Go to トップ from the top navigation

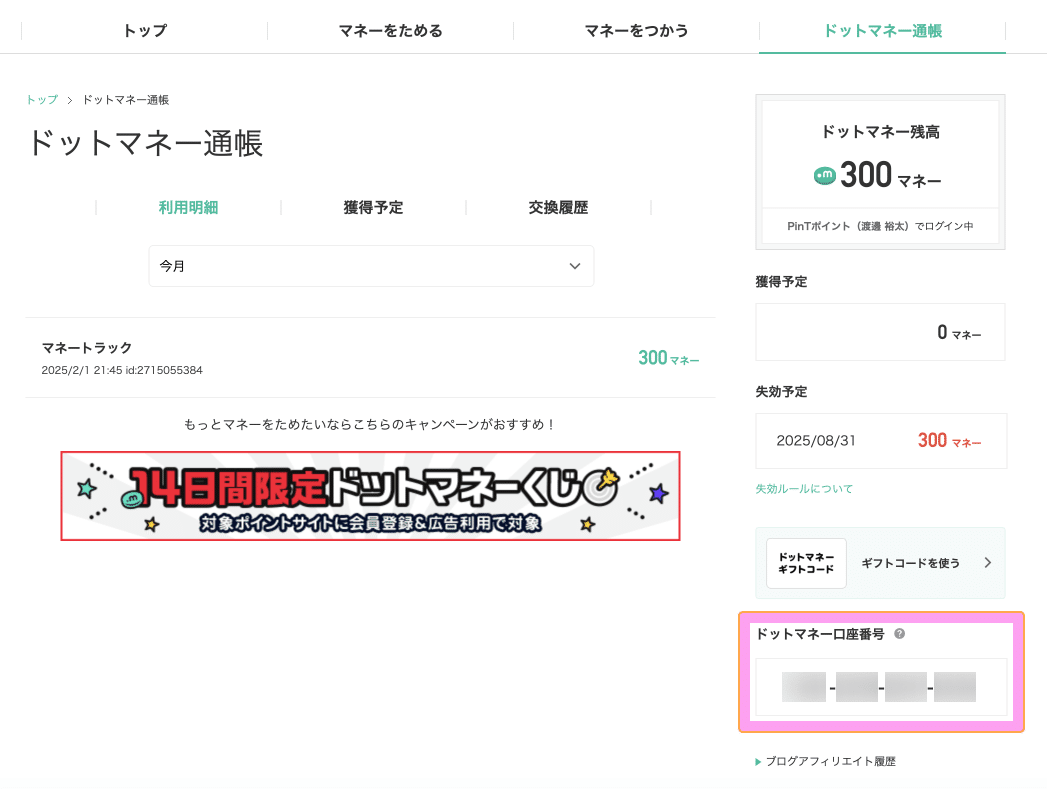143,30
